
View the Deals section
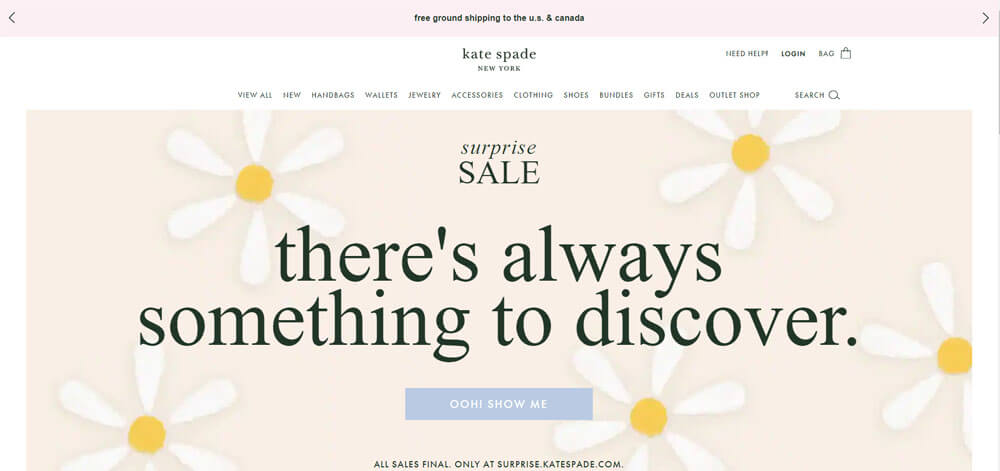pos(687,95)
